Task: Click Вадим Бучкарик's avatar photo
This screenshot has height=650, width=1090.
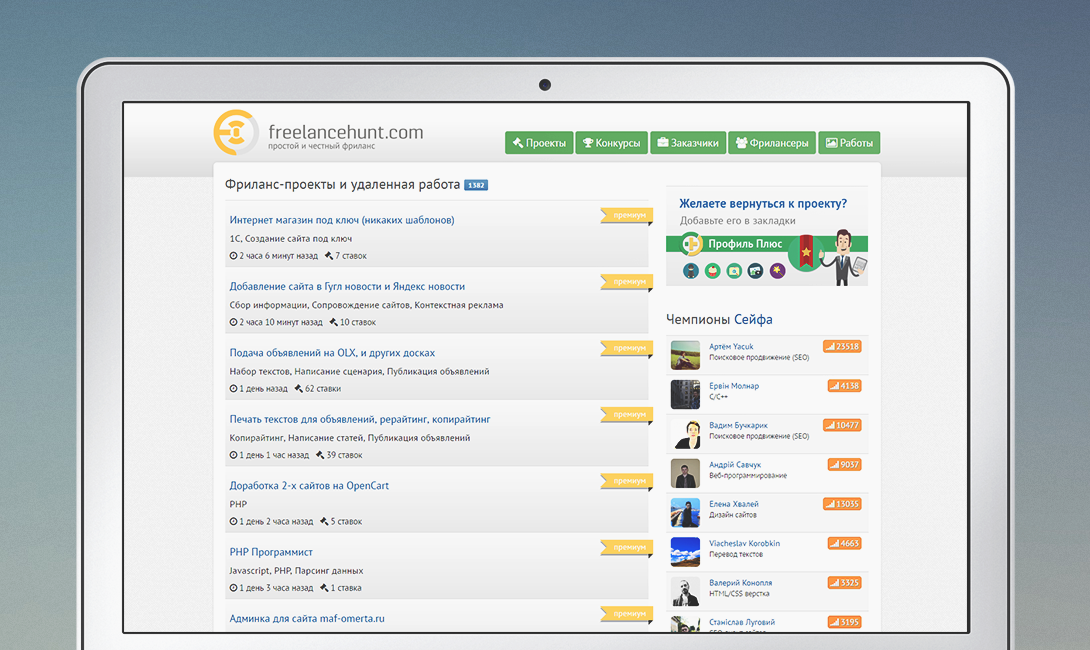Action: [685, 434]
